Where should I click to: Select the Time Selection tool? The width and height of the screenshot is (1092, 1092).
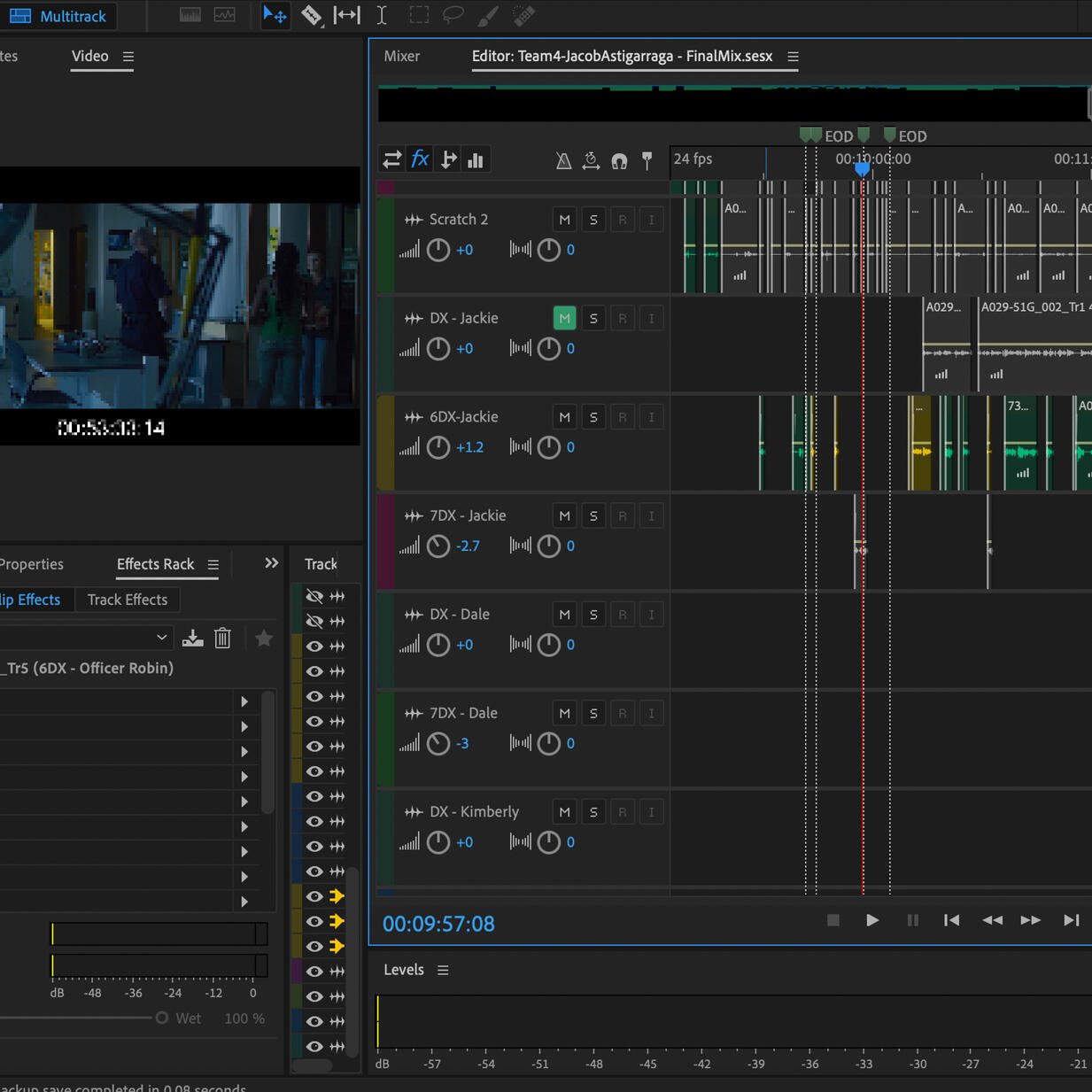382,15
